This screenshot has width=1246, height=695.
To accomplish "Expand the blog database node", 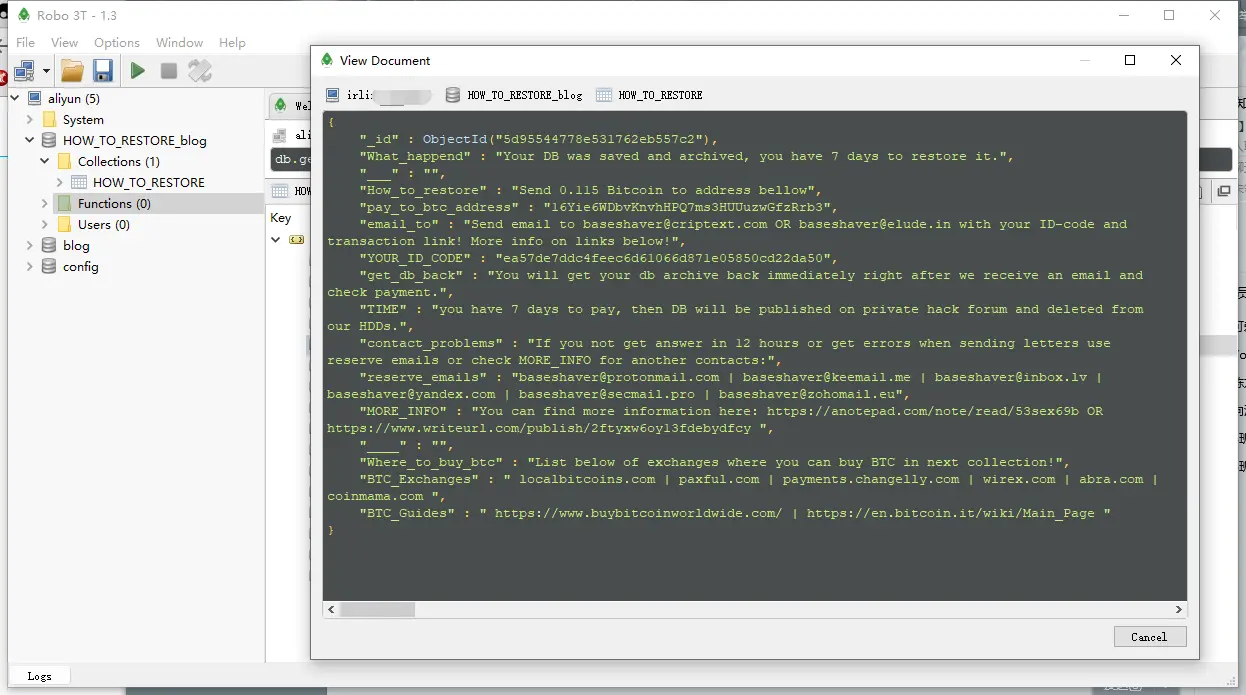I will click(x=30, y=245).
